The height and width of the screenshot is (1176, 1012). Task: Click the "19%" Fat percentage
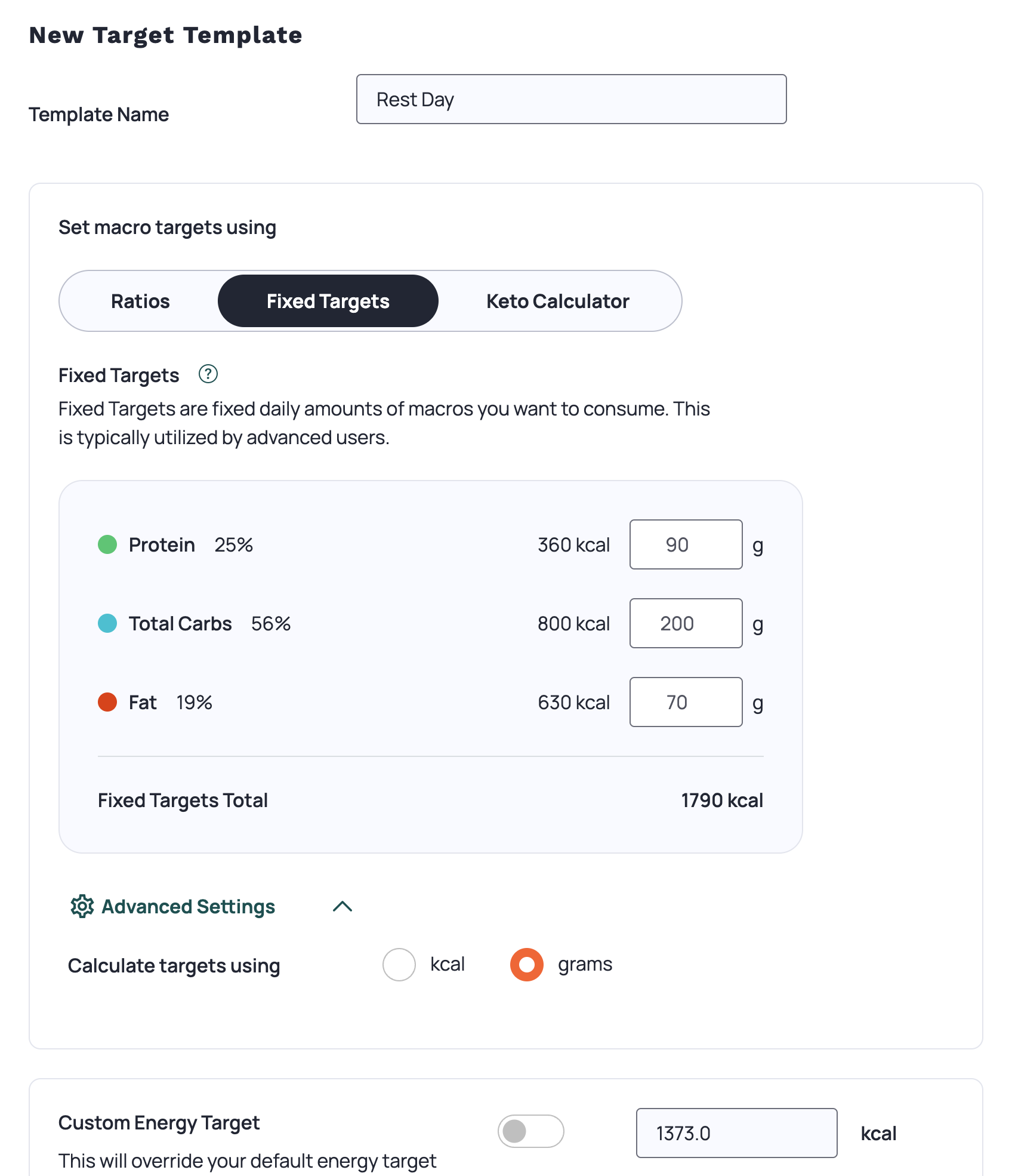(x=195, y=702)
